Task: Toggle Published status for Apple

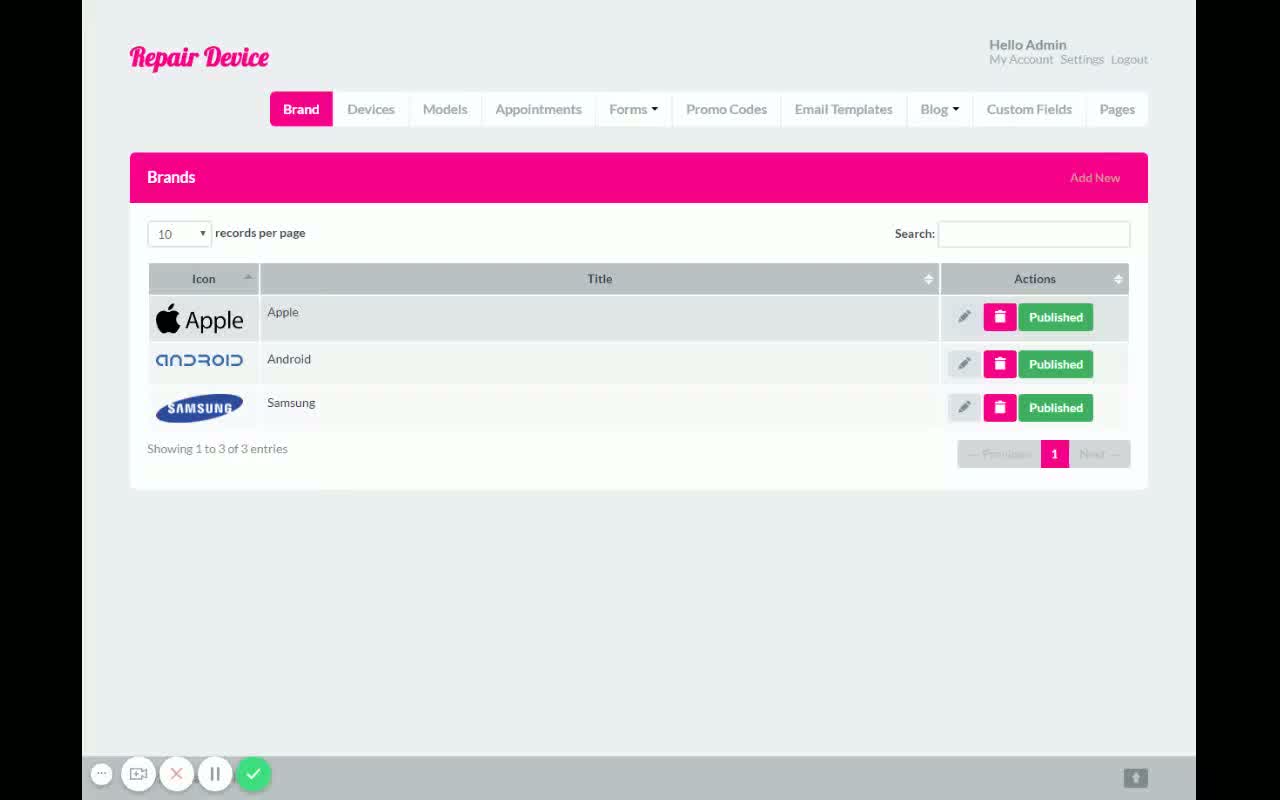Action: coord(1056,317)
